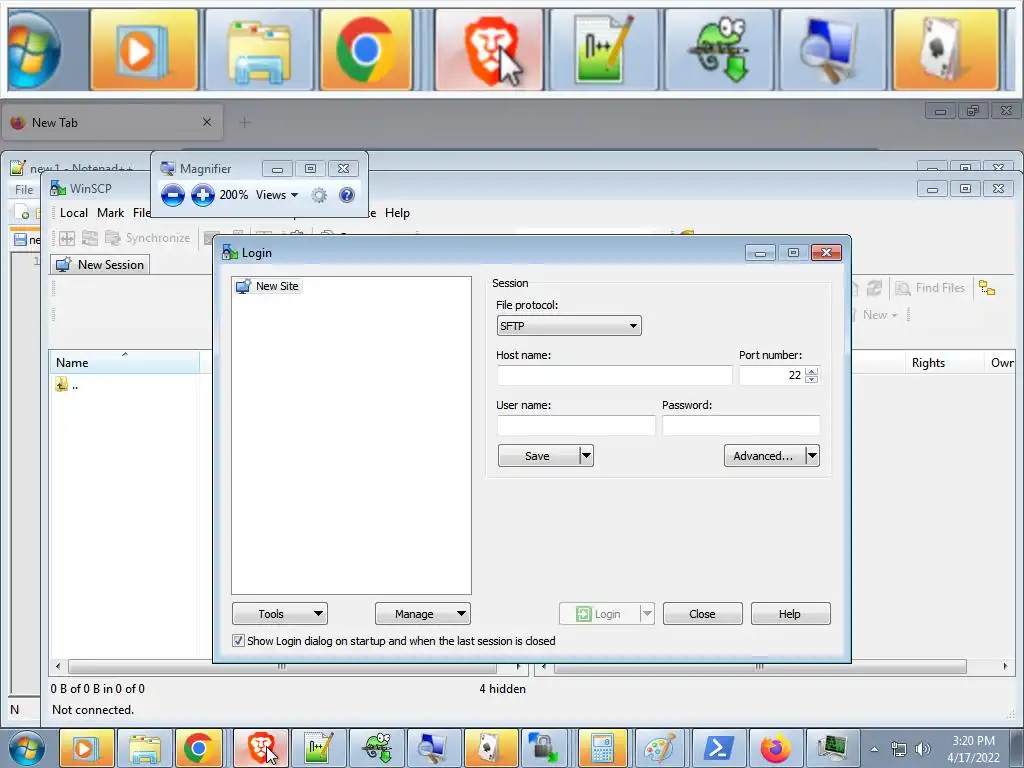The image size is (1024, 768).
Task: Sort by the Name column header
Action: [124, 362]
